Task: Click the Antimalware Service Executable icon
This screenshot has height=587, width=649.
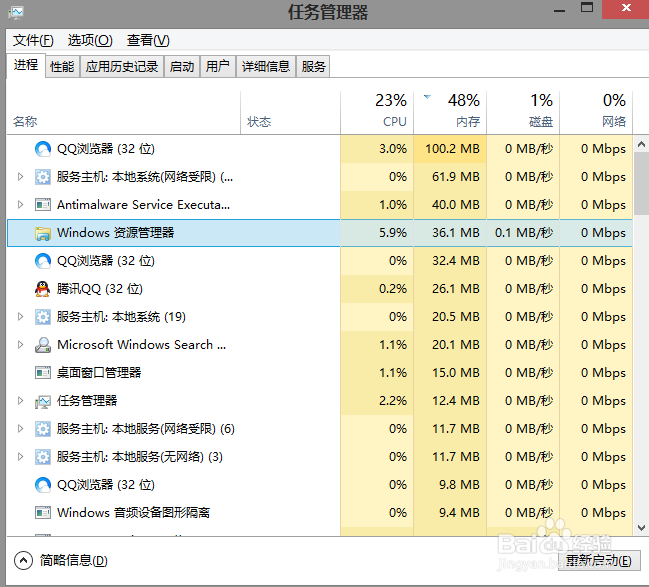Action: click(43, 205)
